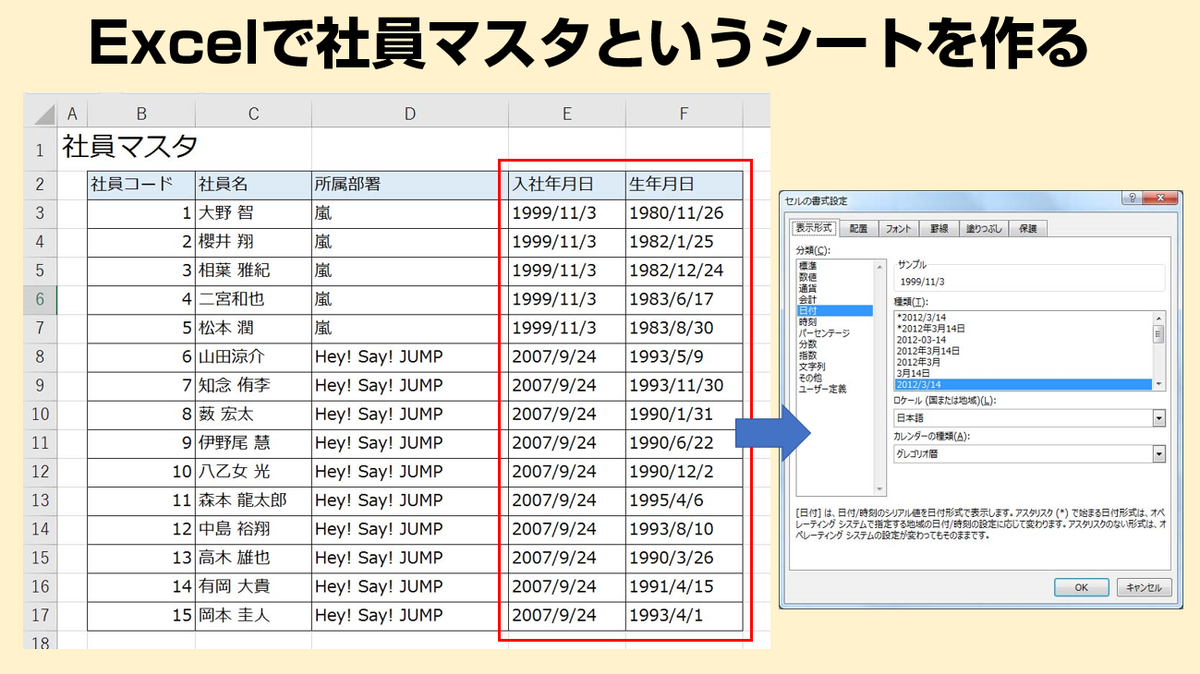
Task: Click the 入社年月日 header cell
Action: 567,185
